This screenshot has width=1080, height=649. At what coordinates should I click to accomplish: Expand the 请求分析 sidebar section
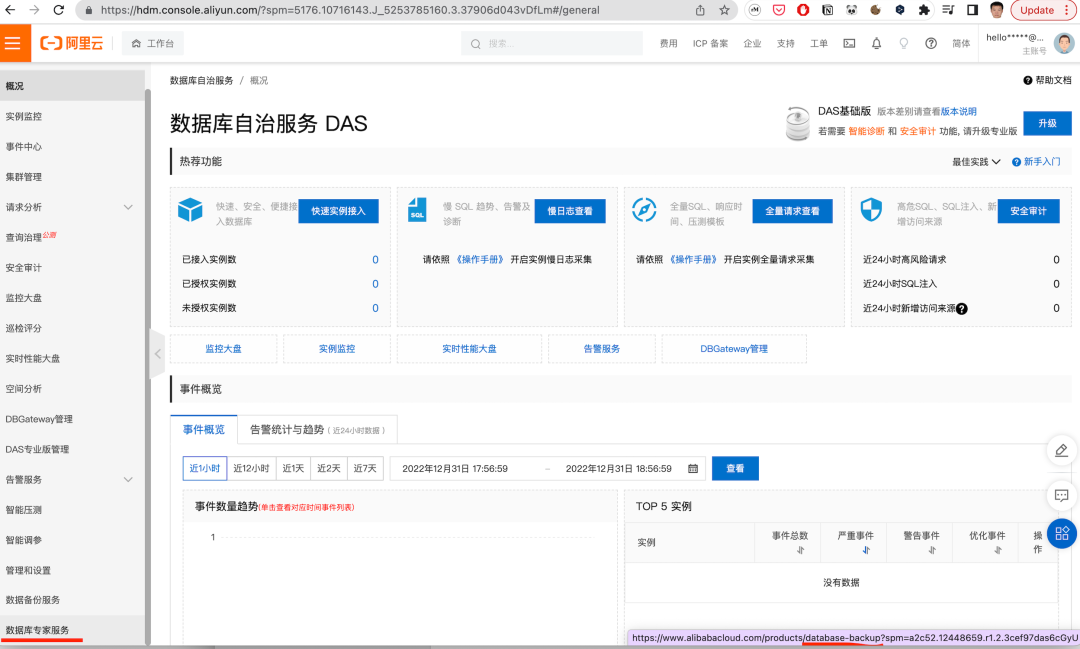pyautogui.click(x=128, y=207)
